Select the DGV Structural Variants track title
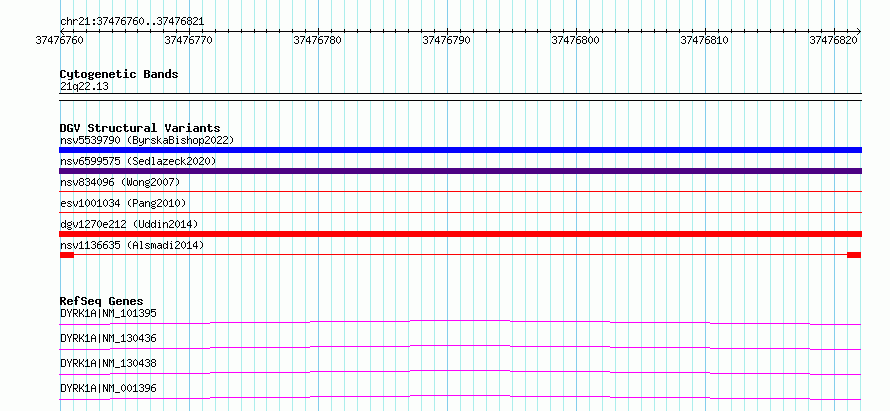890x411 pixels. click(x=140, y=128)
